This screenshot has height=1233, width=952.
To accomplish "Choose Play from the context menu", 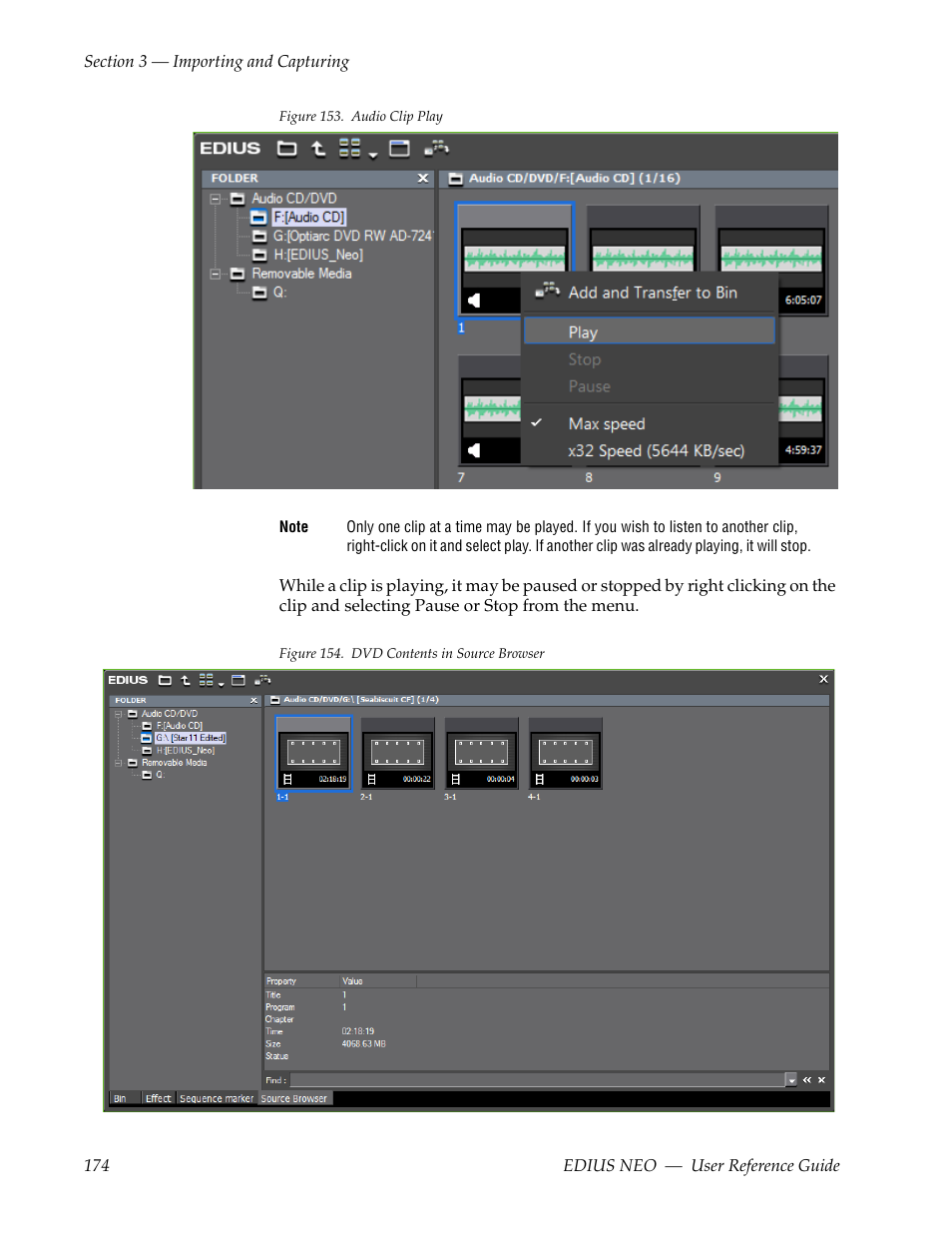I will click(650, 331).
